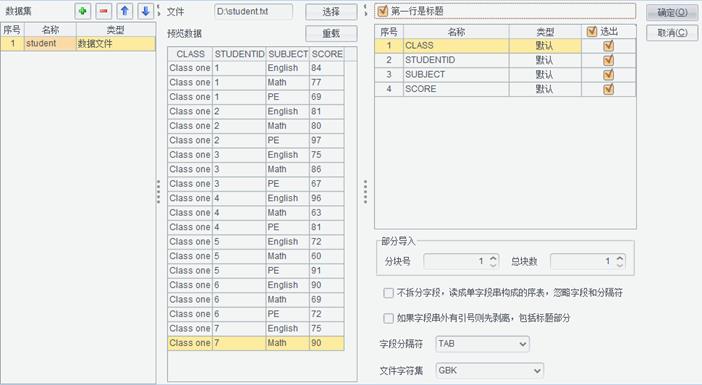Click the 数据文件 type cell

pos(116,43)
